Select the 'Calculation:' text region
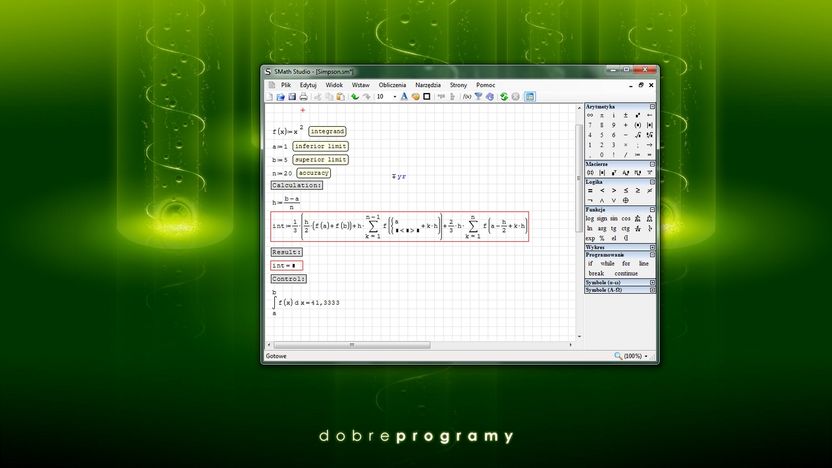Viewport: 832px width, 468px height. pos(297,185)
